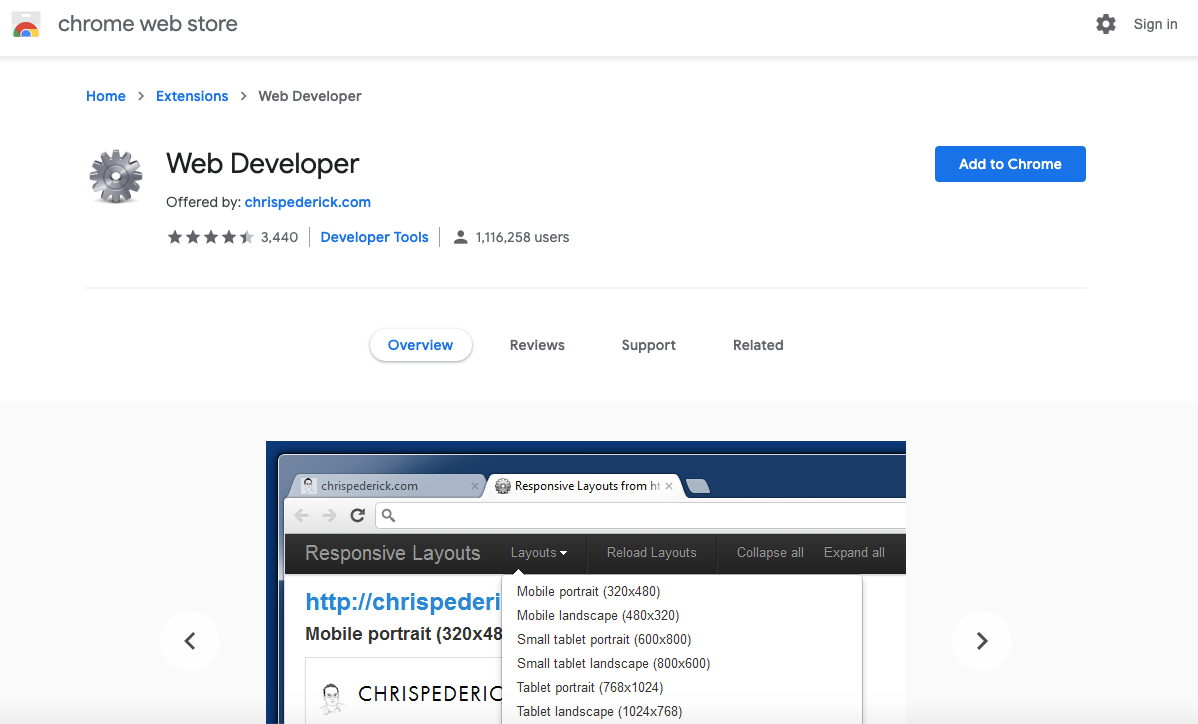Navigate to Extensions breadcrumb
Viewport: 1198px width, 724px height.
pos(192,96)
